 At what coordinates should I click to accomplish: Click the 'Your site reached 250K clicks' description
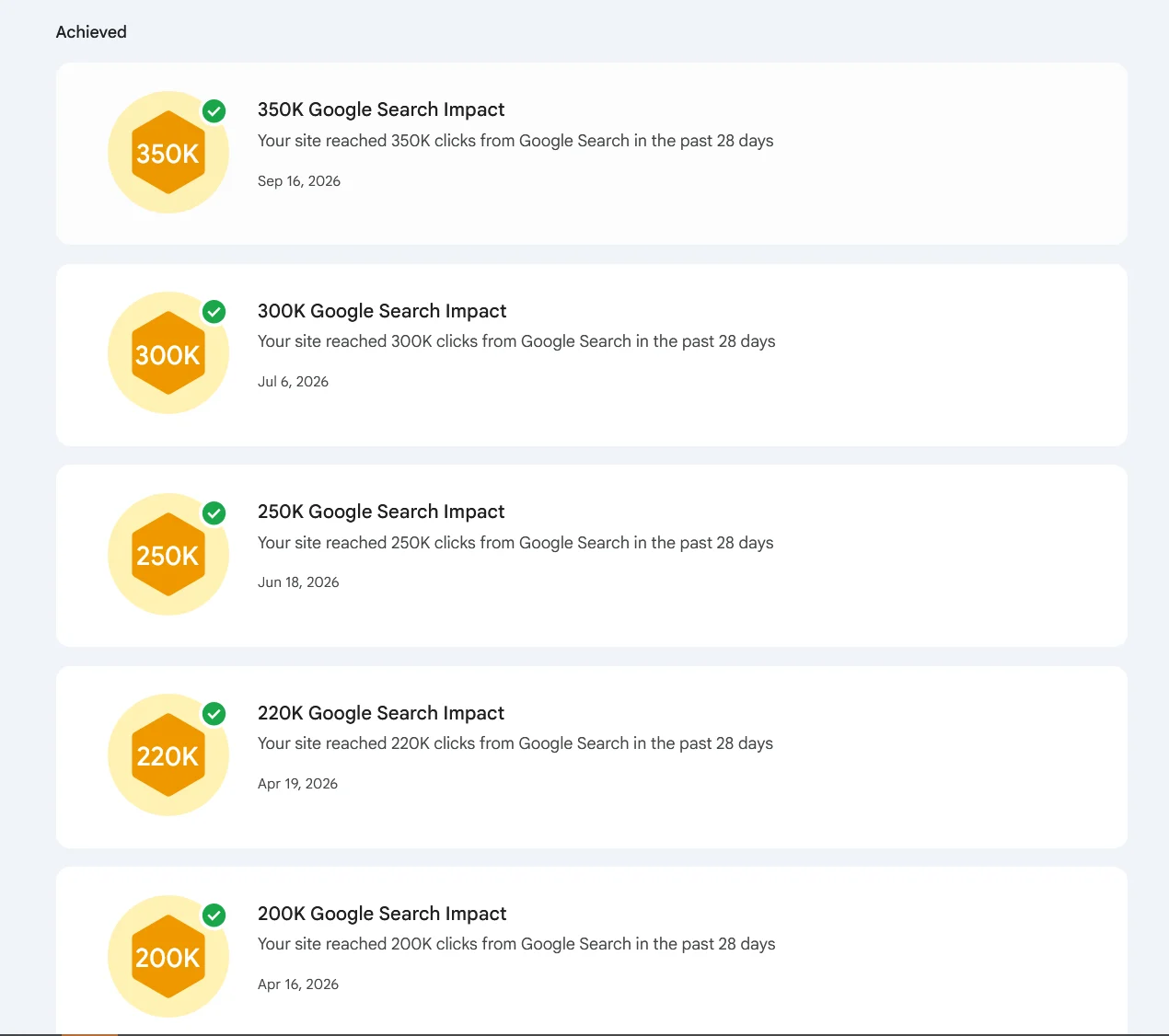click(515, 543)
